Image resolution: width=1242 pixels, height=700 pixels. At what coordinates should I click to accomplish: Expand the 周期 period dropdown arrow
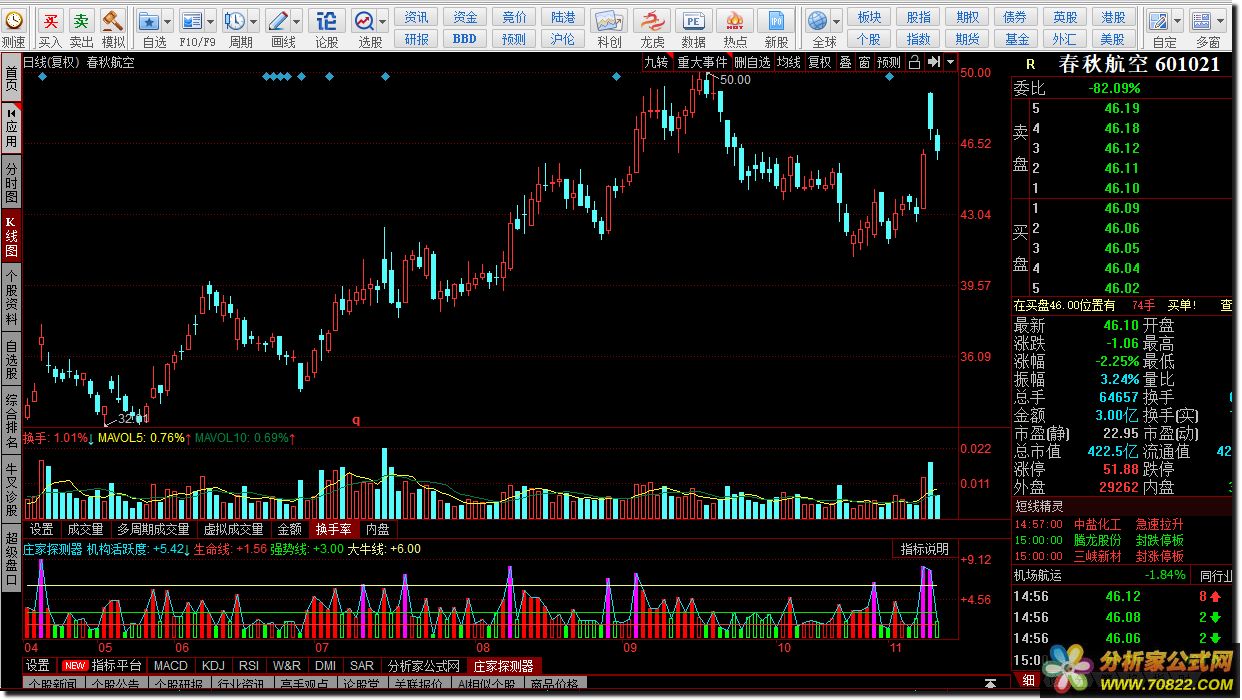[x=253, y=21]
